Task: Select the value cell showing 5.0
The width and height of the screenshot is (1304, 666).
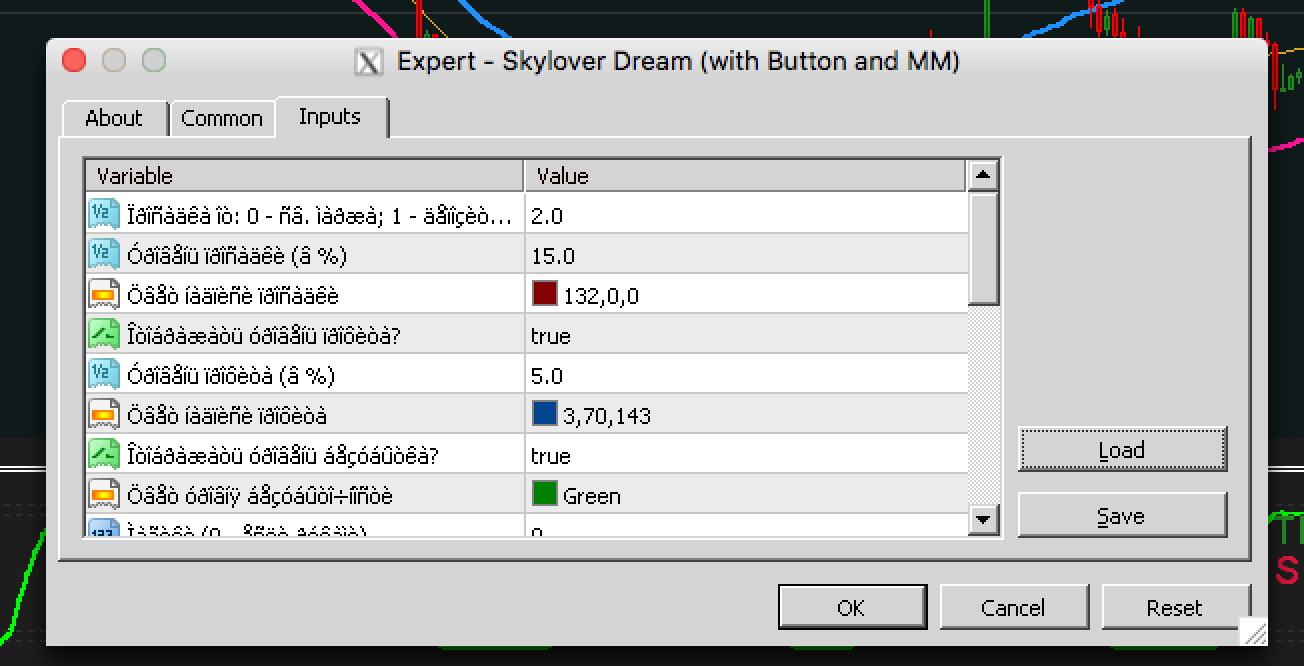Action: (x=747, y=375)
